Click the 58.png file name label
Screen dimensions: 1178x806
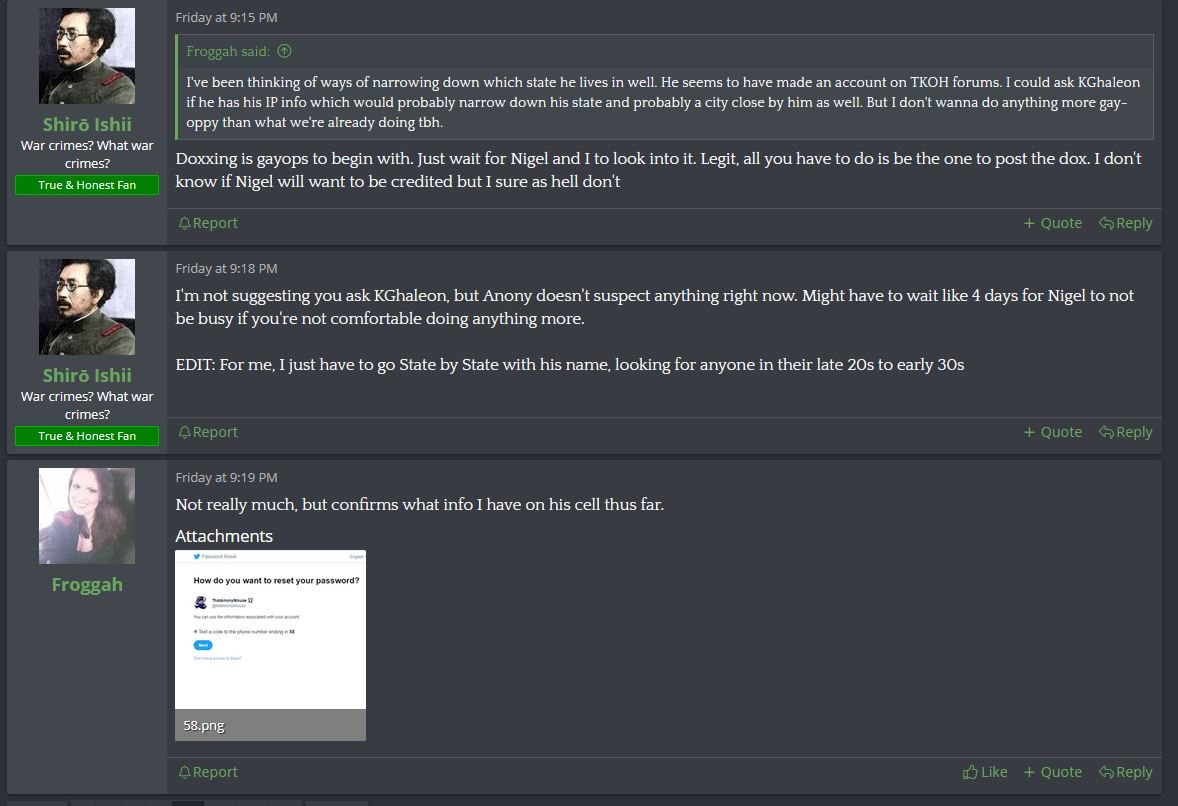(x=204, y=726)
